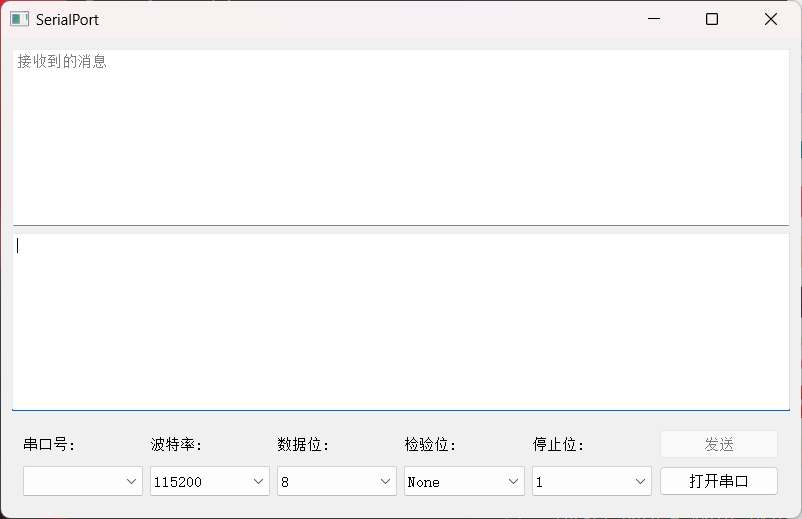Expand the 波特率 dropdown showing 115200

210,481
